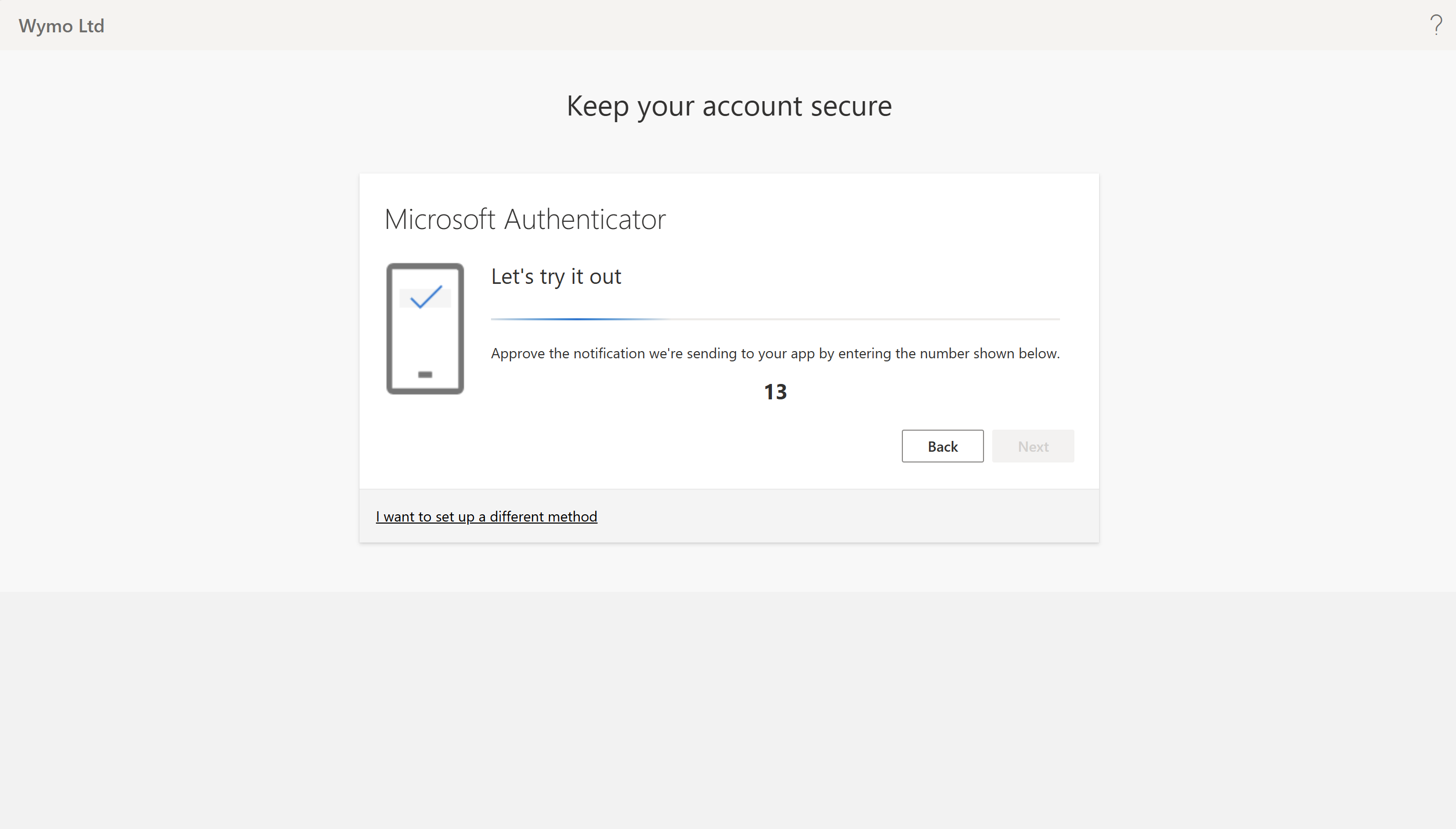Open "I want to set up a different method"
The image size is (1456, 829).
tap(486, 516)
